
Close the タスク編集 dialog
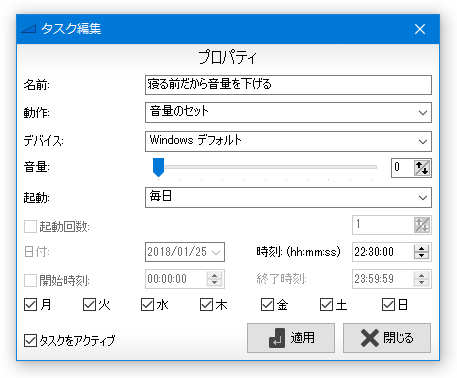420,29
